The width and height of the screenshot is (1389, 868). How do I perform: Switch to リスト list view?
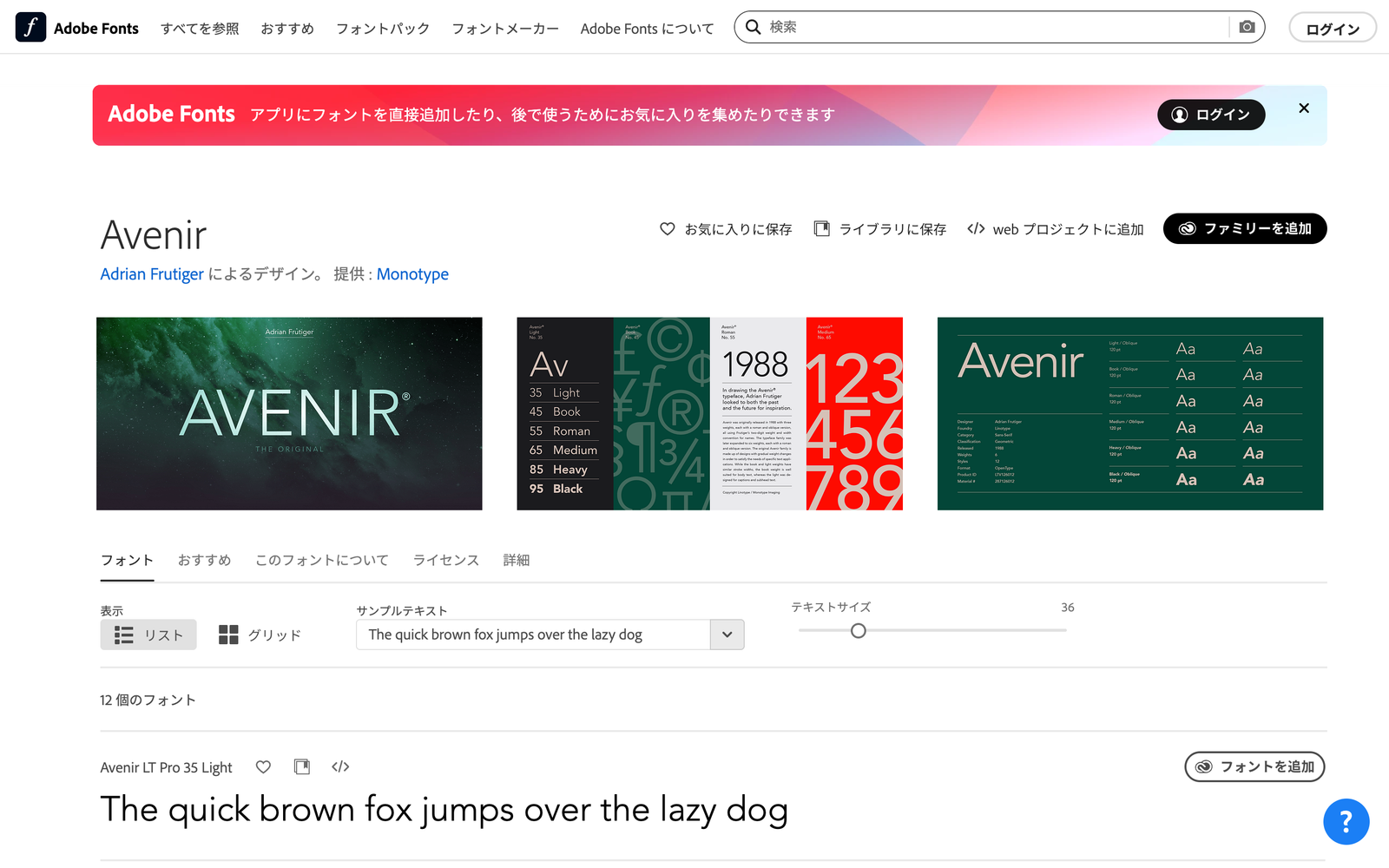click(x=148, y=635)
